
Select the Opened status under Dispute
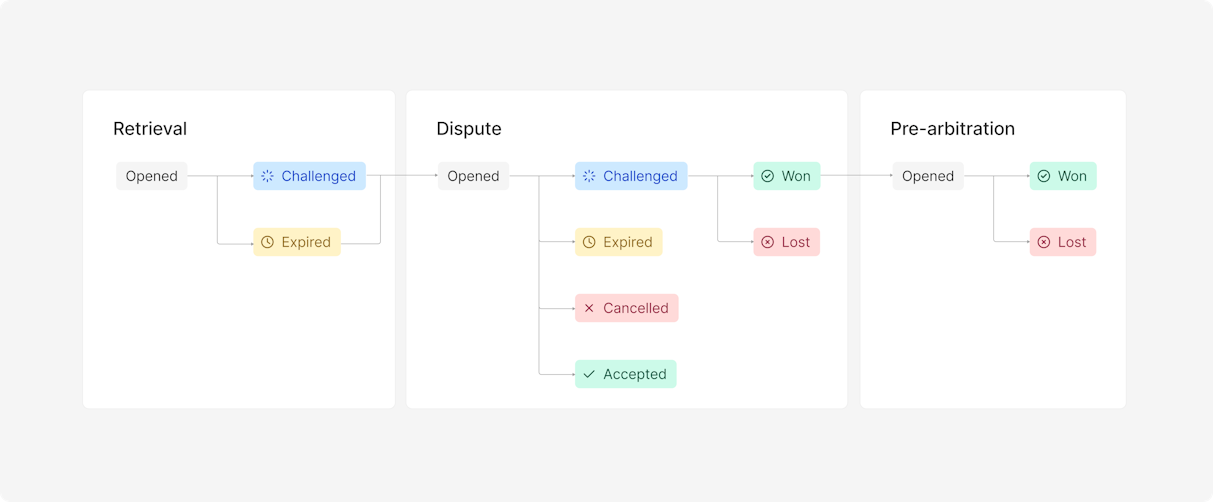[473, 176]
